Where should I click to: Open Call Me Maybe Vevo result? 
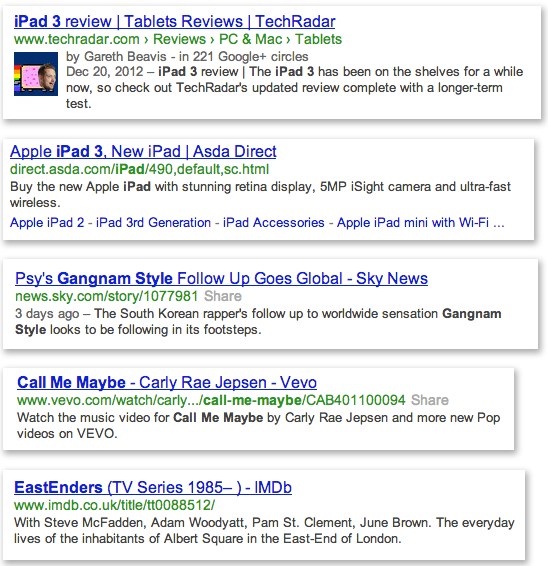pos(167,383)
